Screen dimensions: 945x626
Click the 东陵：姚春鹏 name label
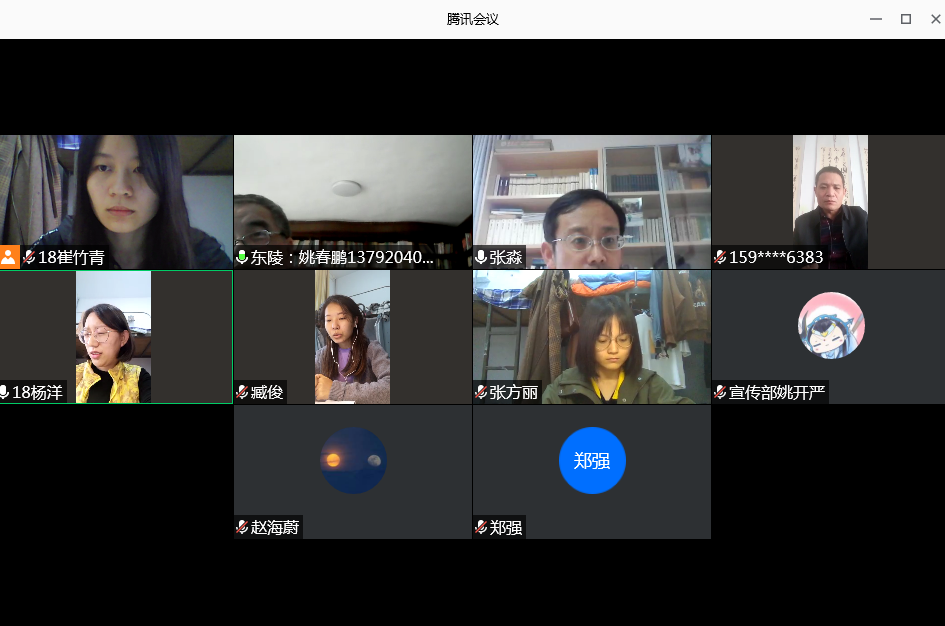point(342,257)
